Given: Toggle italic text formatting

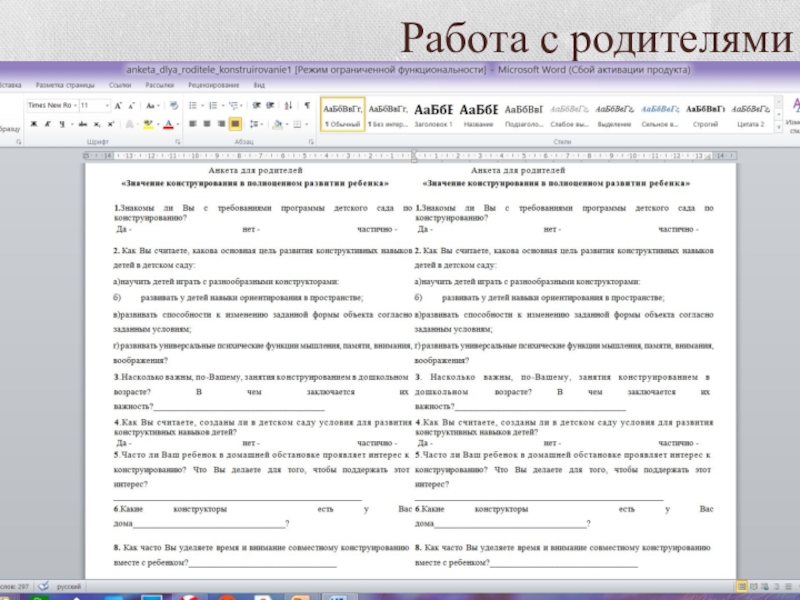Looking at the screenshot, I should [47, 124].
